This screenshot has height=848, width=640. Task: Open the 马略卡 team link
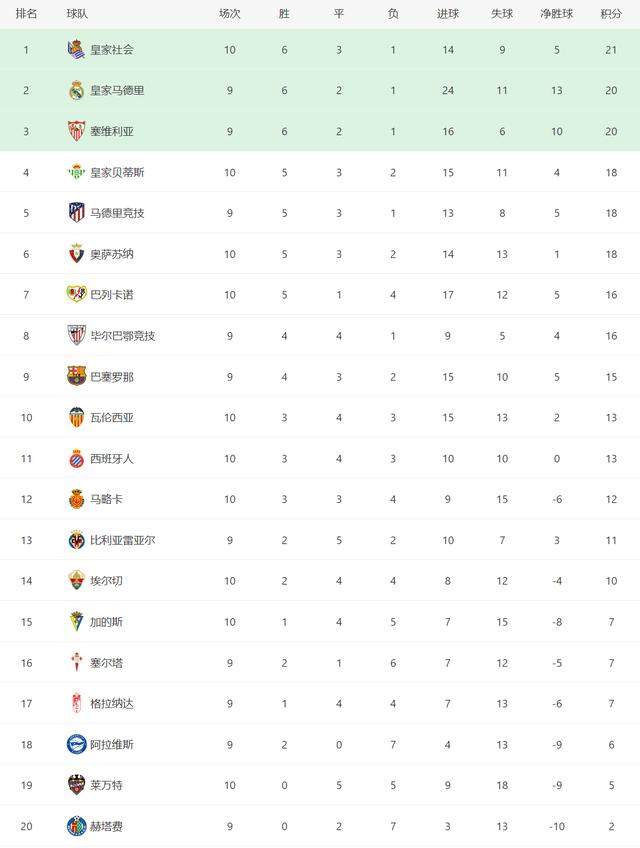(106, 499)
